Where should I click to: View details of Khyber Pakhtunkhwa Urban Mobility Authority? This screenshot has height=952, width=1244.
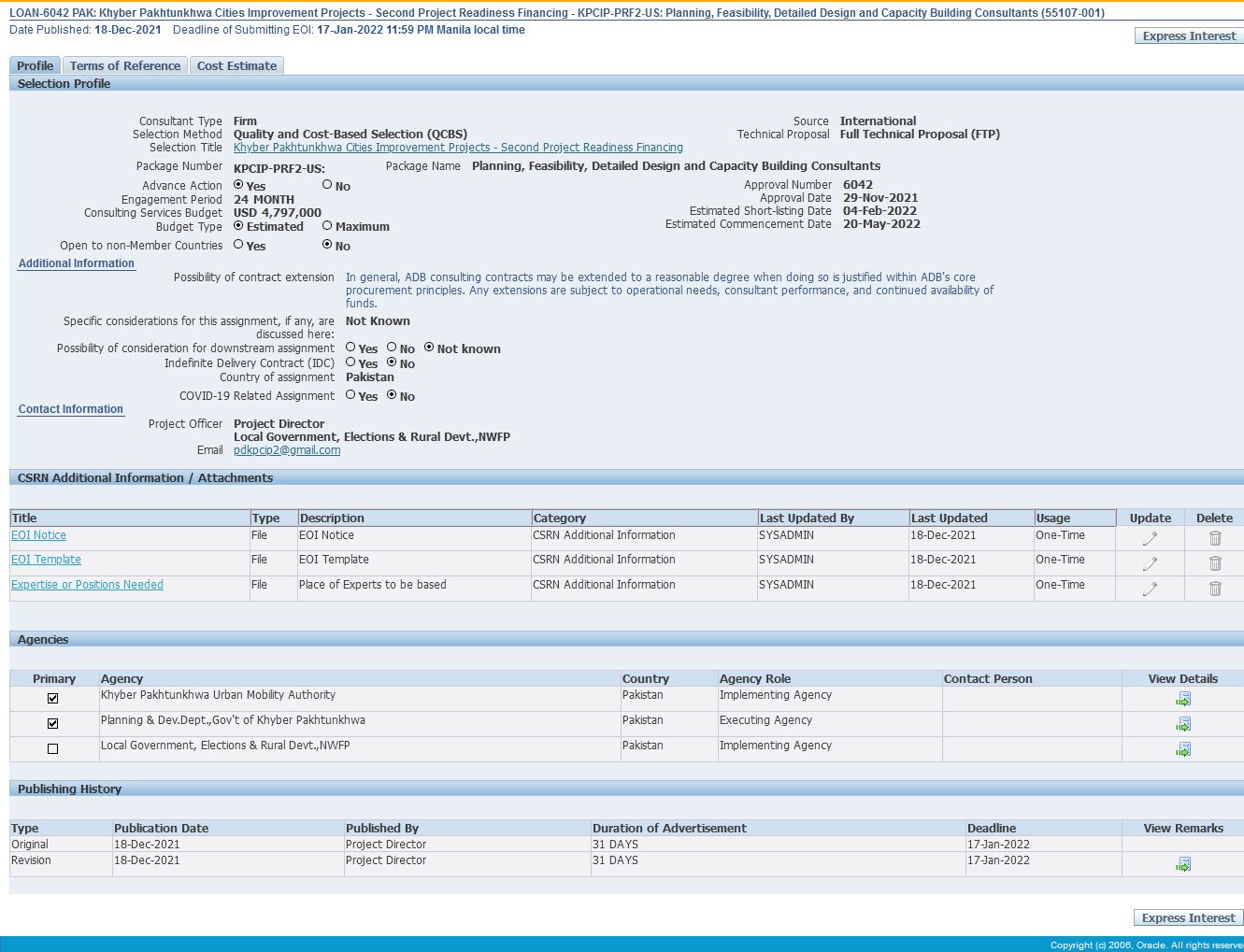coord(1183,699)
